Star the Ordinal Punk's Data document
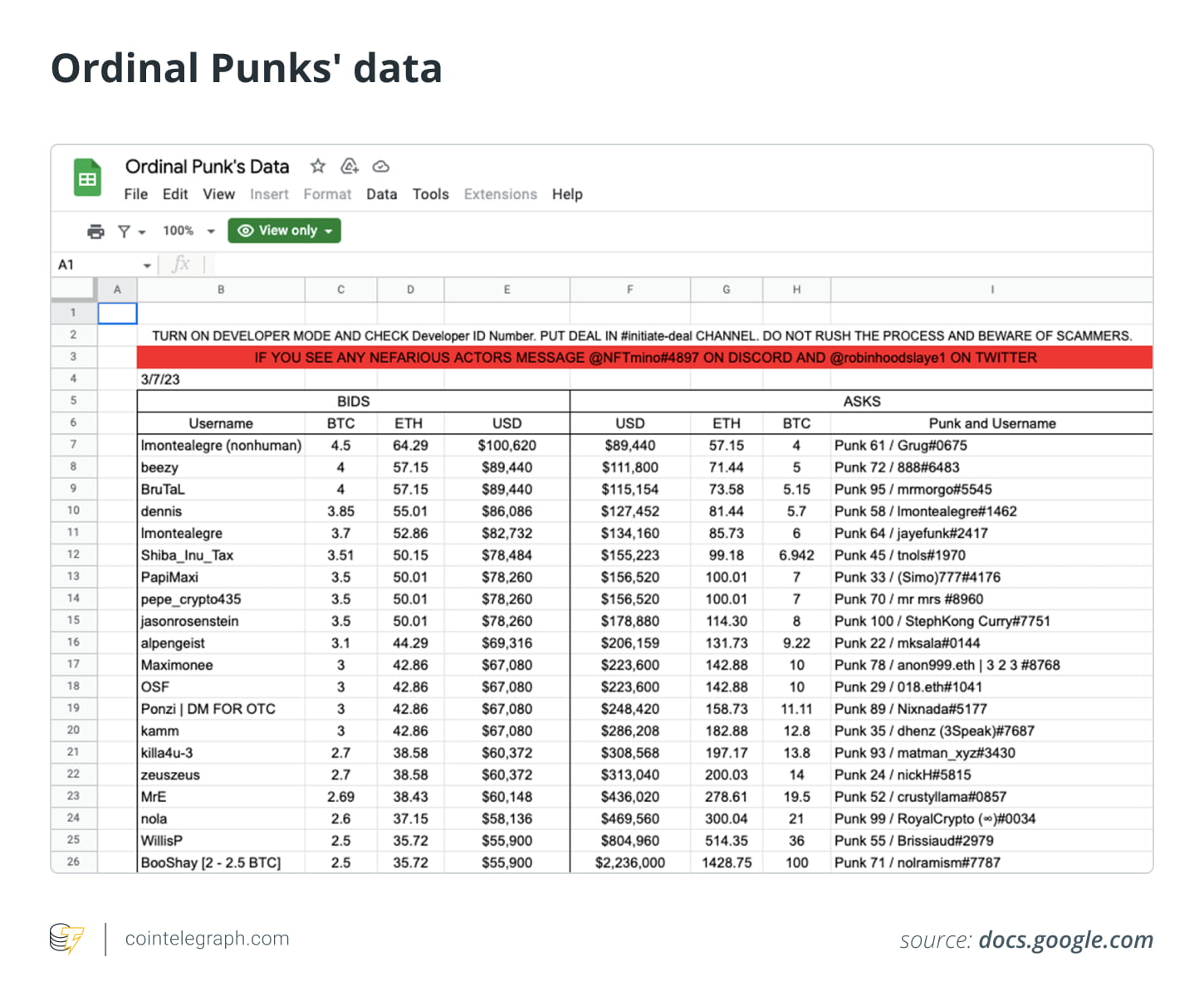1204x1006 pixels. coord(318,166)
